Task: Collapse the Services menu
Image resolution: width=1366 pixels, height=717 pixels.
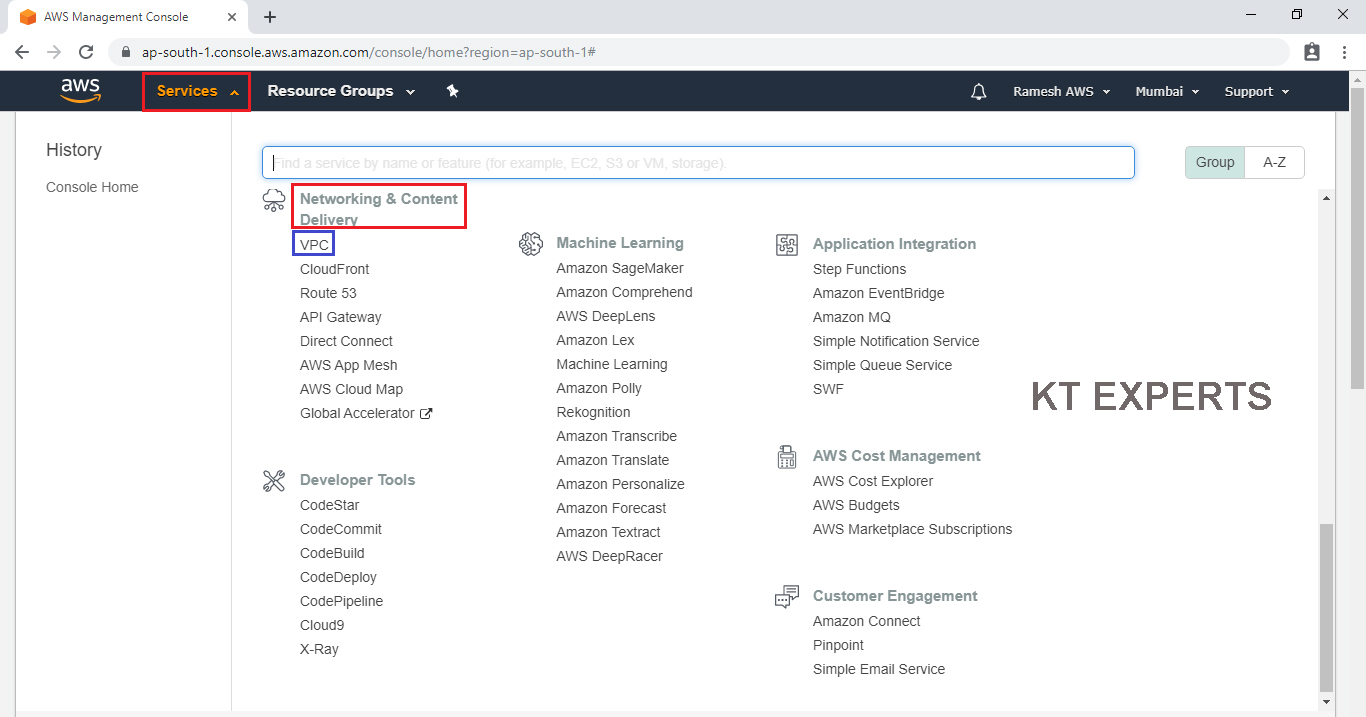Action: tap(197, 91)
